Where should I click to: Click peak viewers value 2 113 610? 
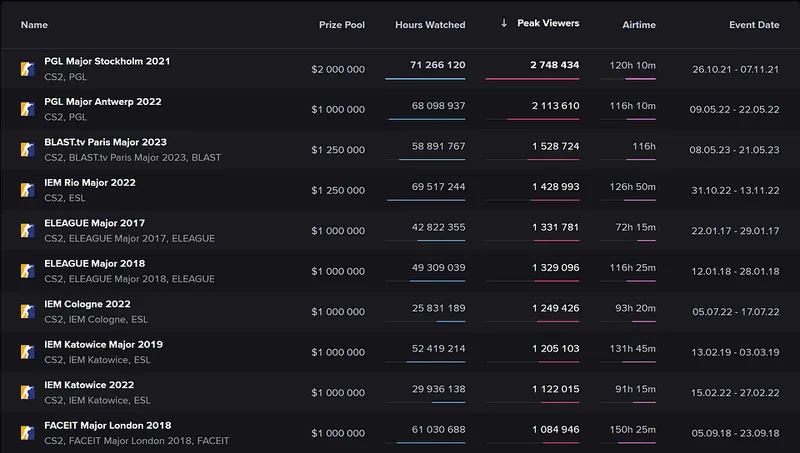(x=556, y=106)
